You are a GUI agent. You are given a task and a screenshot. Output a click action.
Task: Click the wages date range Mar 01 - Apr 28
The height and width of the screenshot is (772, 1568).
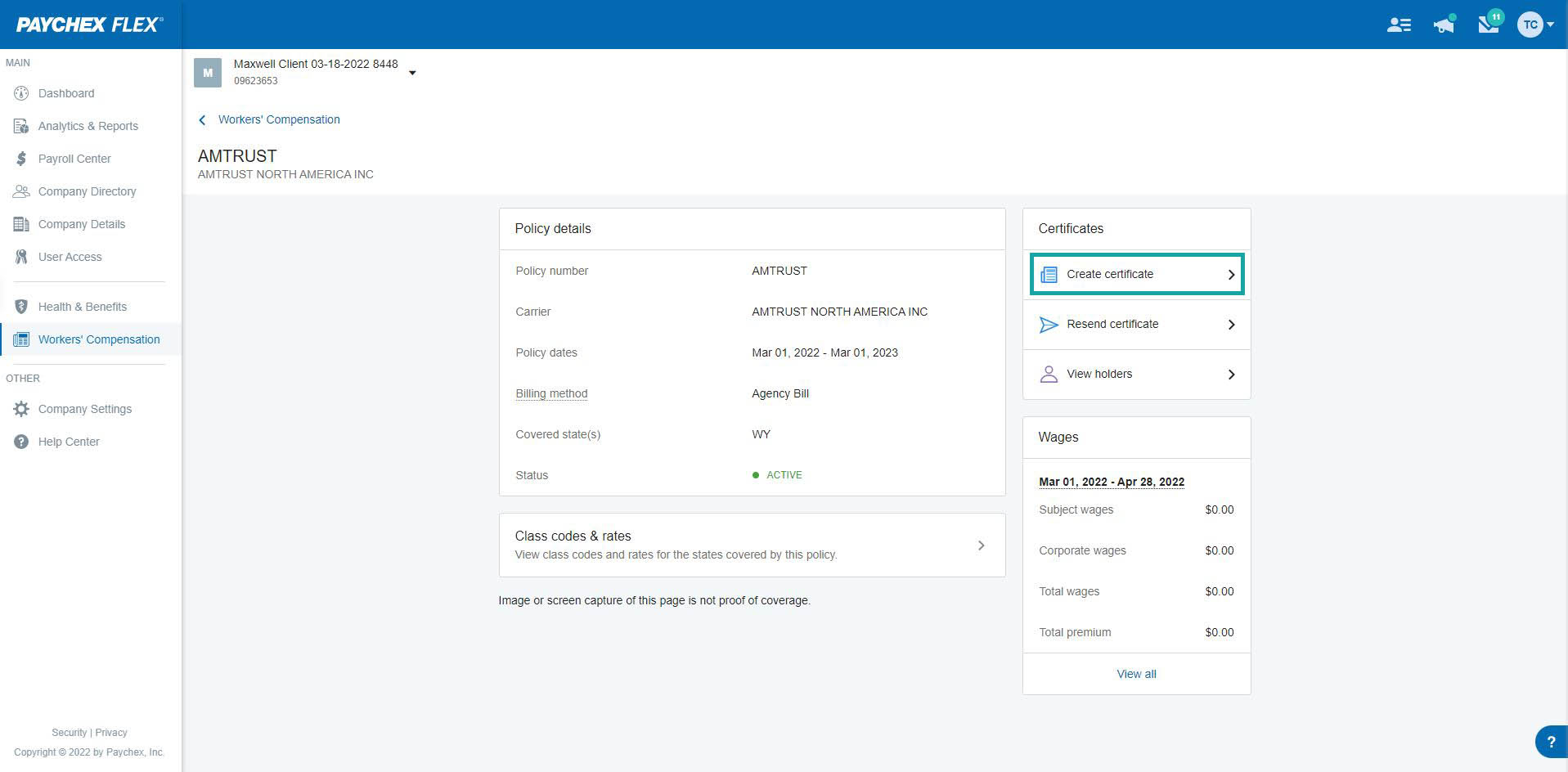point(1112,482)
